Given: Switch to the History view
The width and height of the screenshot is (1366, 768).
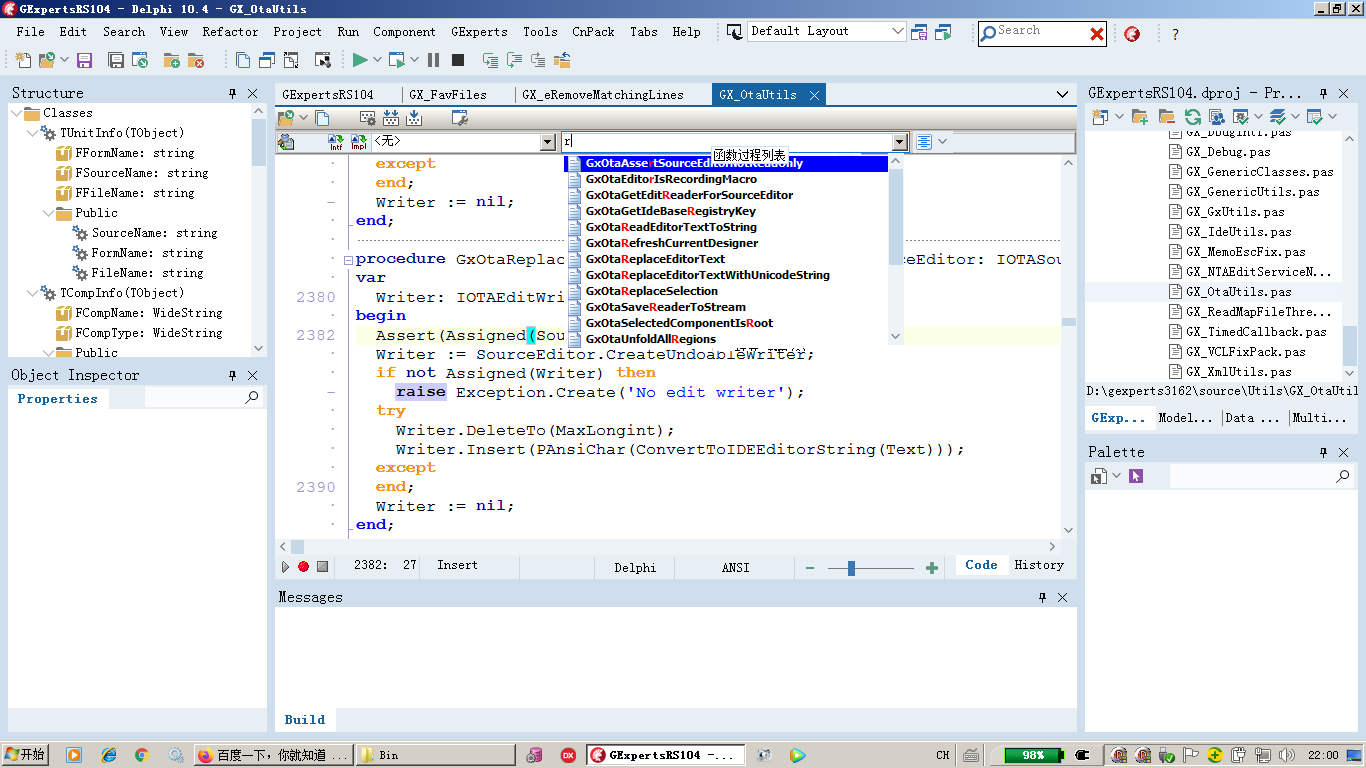Looking at the screenshot, I should point(1039,565).
